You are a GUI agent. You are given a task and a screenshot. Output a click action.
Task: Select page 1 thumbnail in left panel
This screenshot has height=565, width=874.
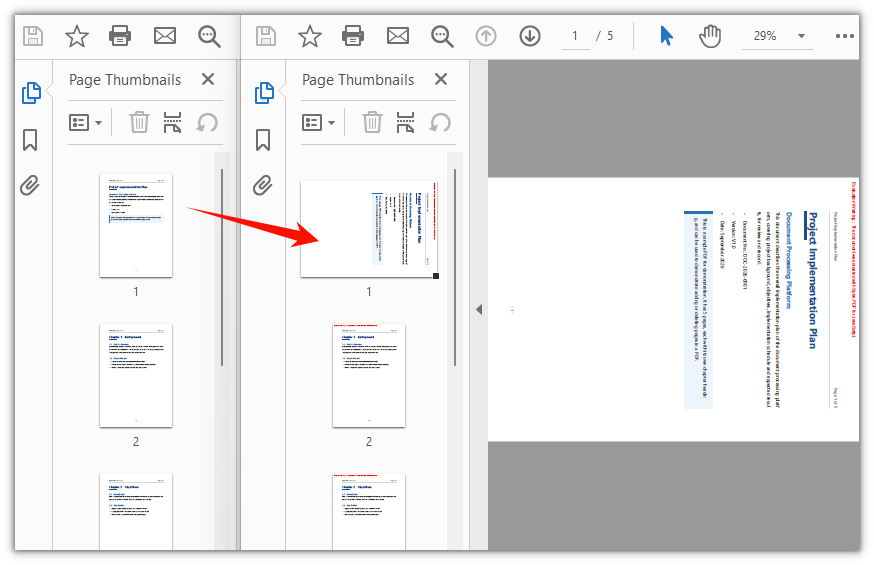[x=136, y=226]
